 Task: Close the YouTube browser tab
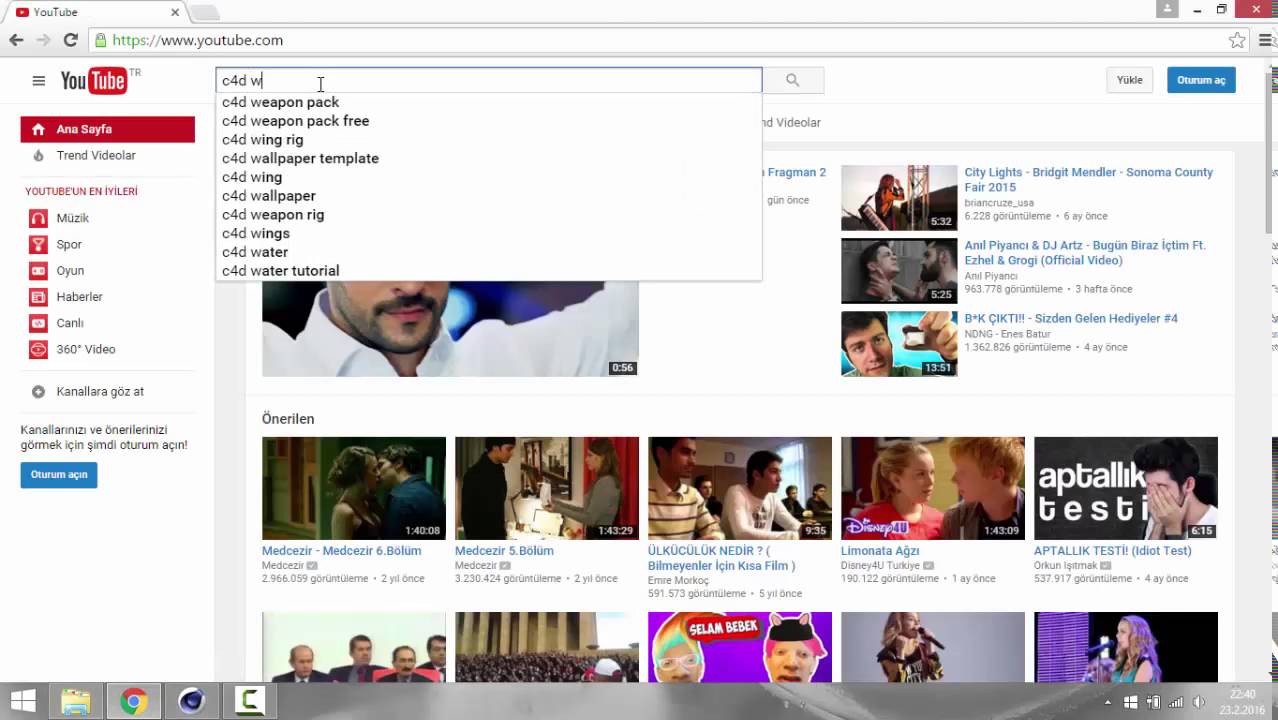[175, 12]
